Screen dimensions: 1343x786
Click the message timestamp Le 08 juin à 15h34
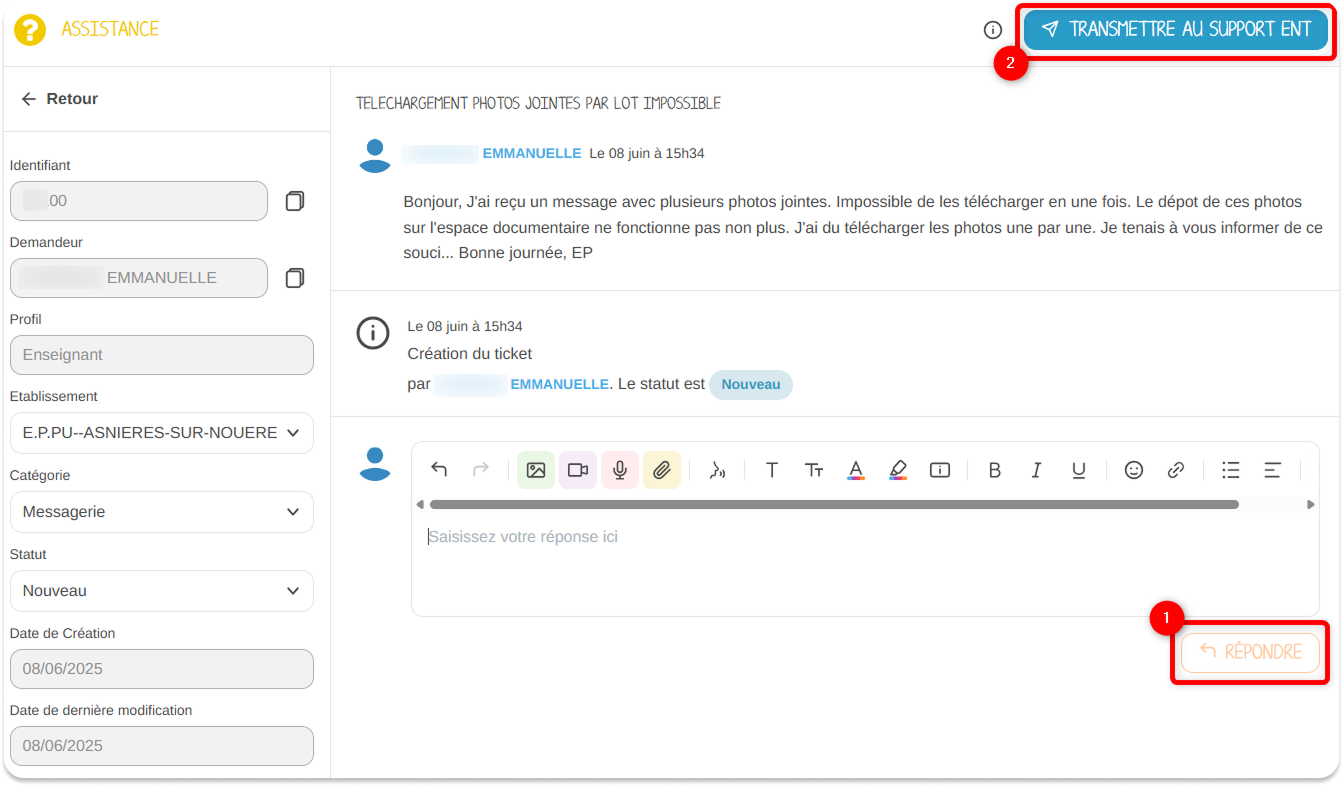(x=647, y=154)
